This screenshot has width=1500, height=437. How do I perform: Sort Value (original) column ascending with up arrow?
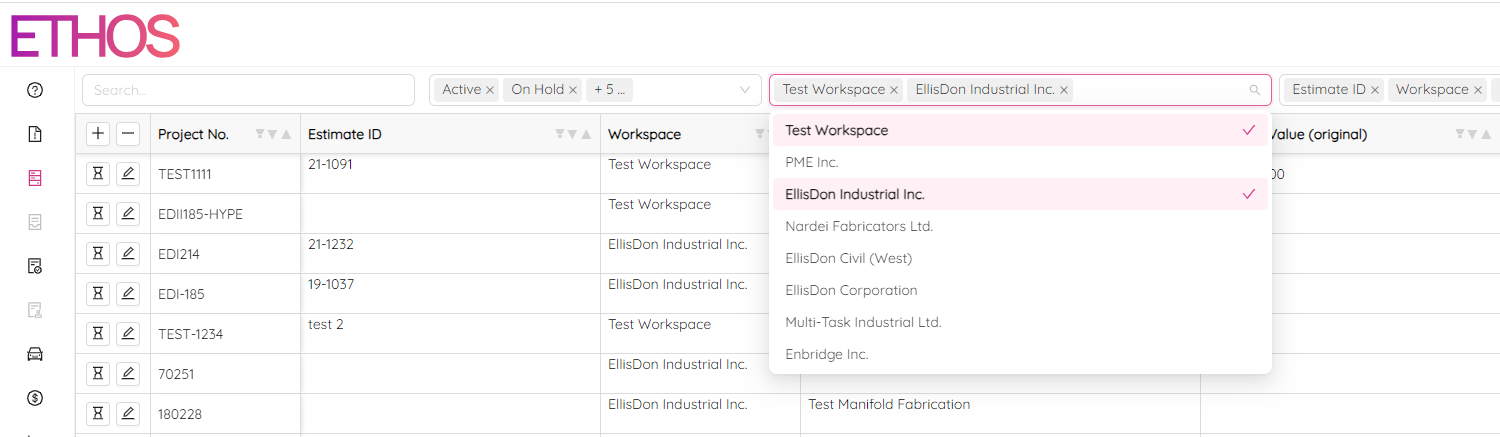[x=1487, y=134]
